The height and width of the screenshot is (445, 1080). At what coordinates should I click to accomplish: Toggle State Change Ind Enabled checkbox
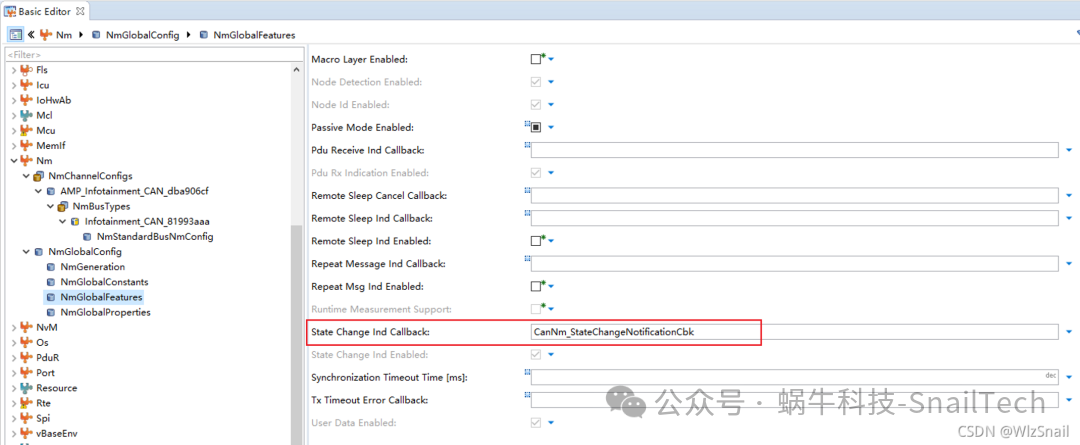click(536, 355)
